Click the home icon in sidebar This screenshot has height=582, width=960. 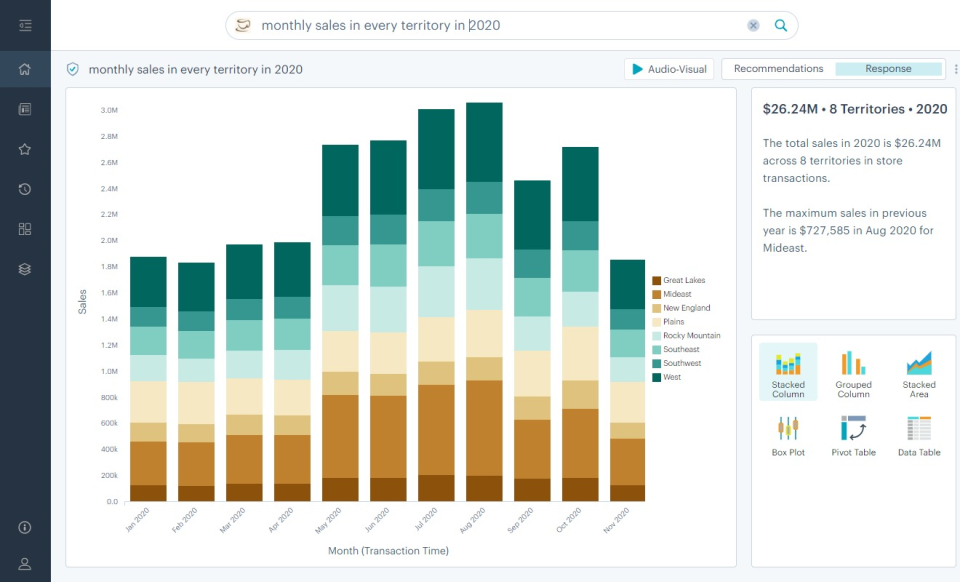point(25,69)
